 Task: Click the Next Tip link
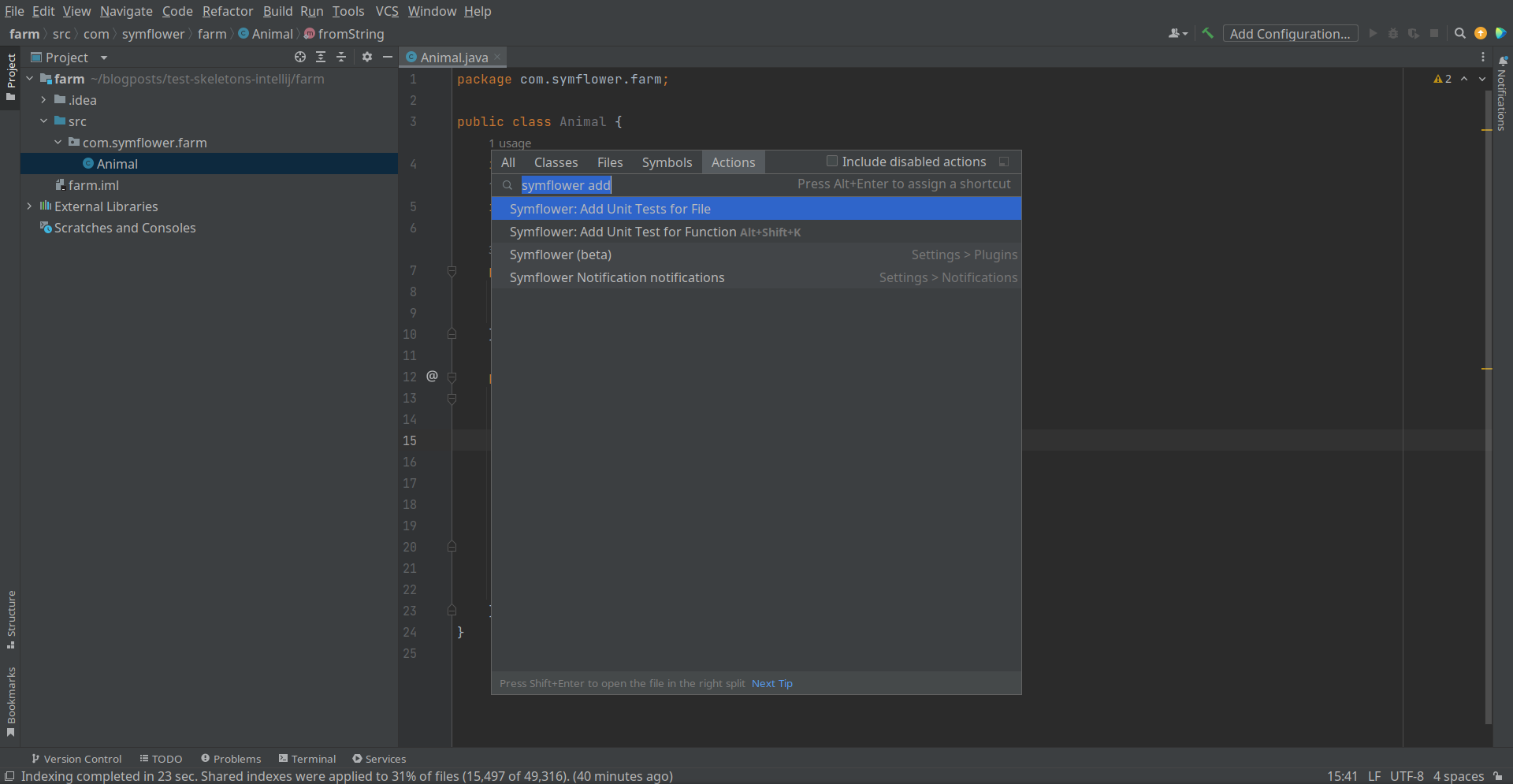tap(772, 683)
